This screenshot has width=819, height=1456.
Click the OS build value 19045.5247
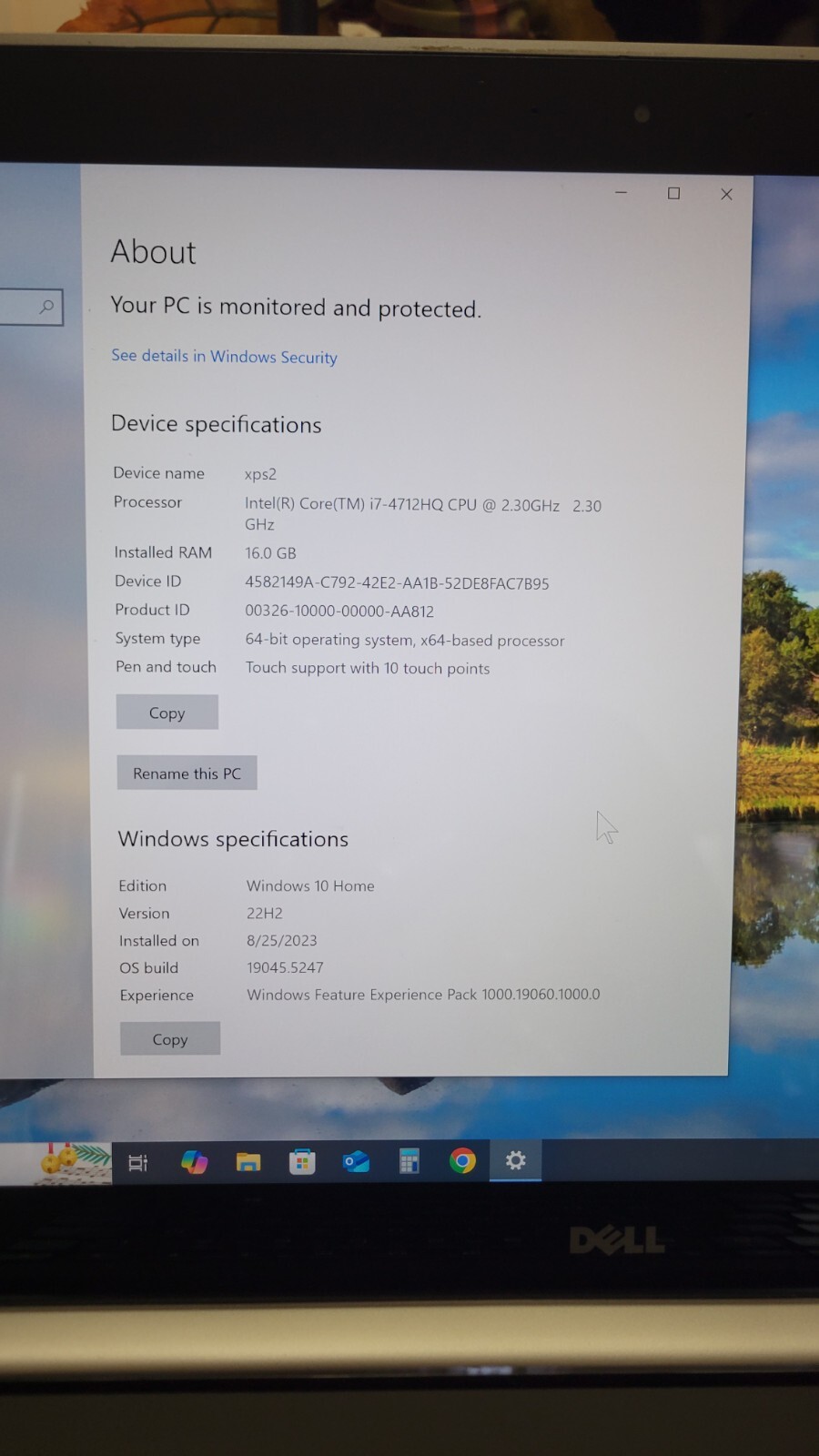point(285,967)
